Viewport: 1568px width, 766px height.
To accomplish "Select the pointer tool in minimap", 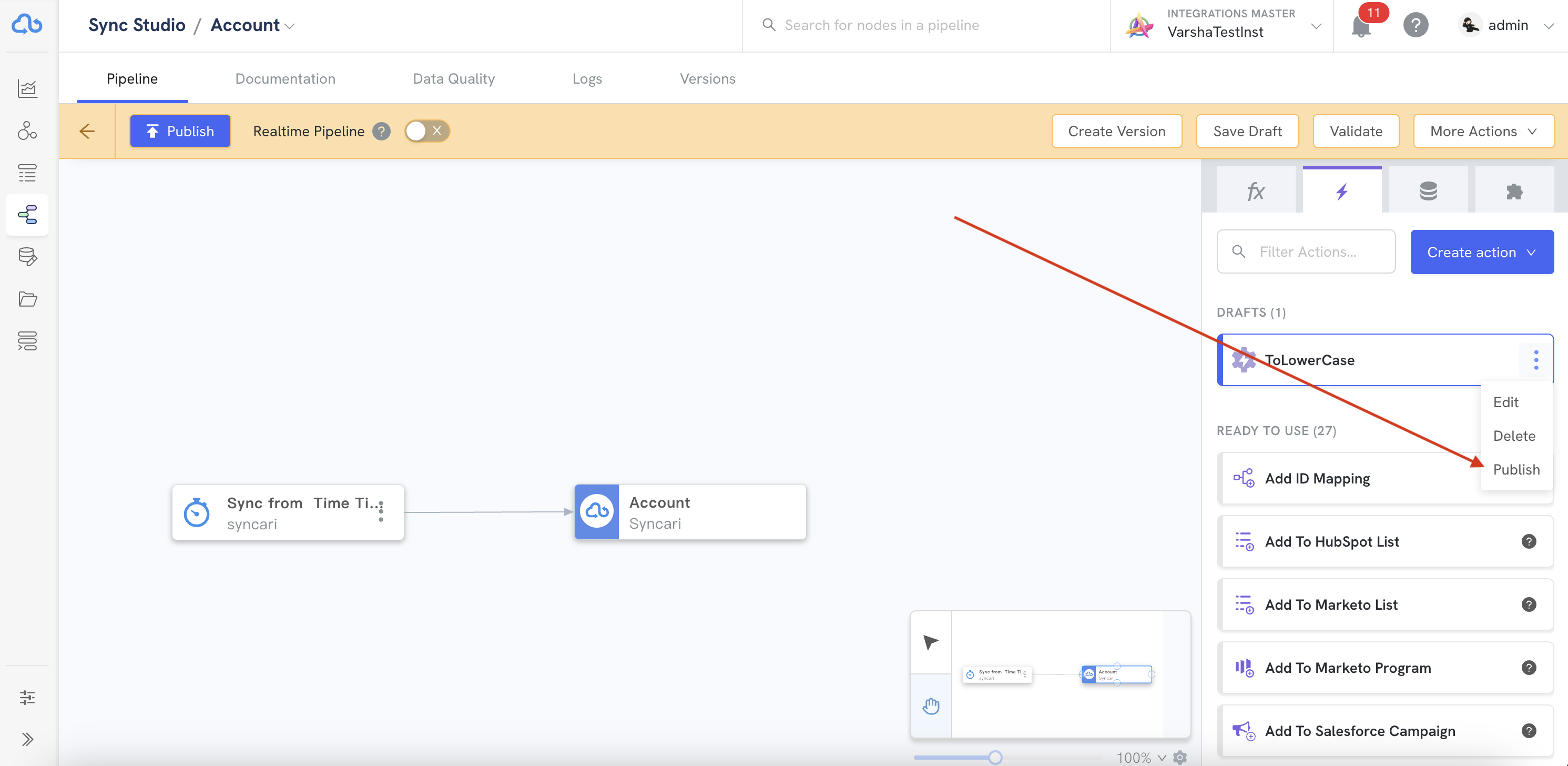I will [931, 642].
